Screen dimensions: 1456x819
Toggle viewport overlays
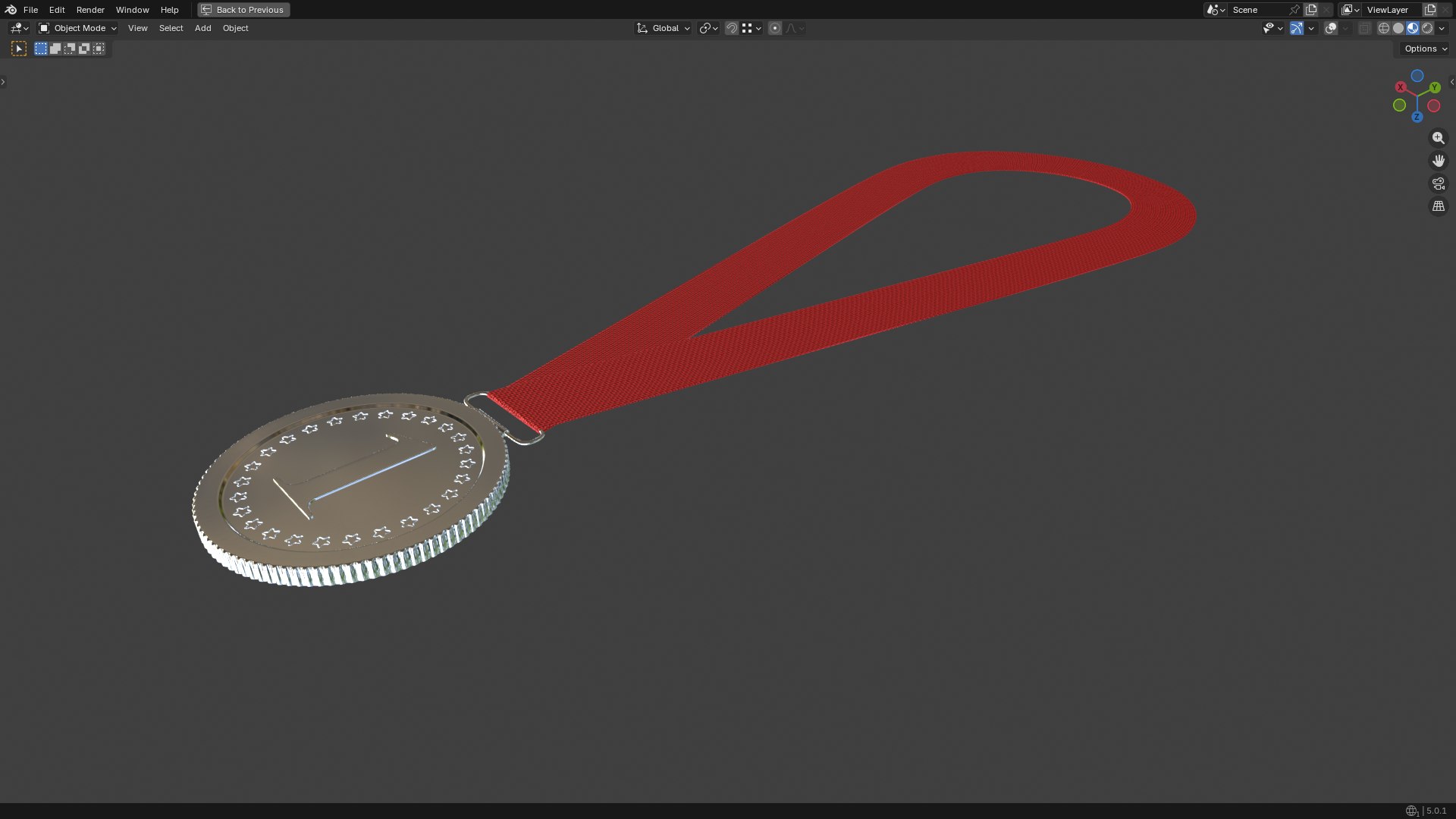click(1331, 28)
